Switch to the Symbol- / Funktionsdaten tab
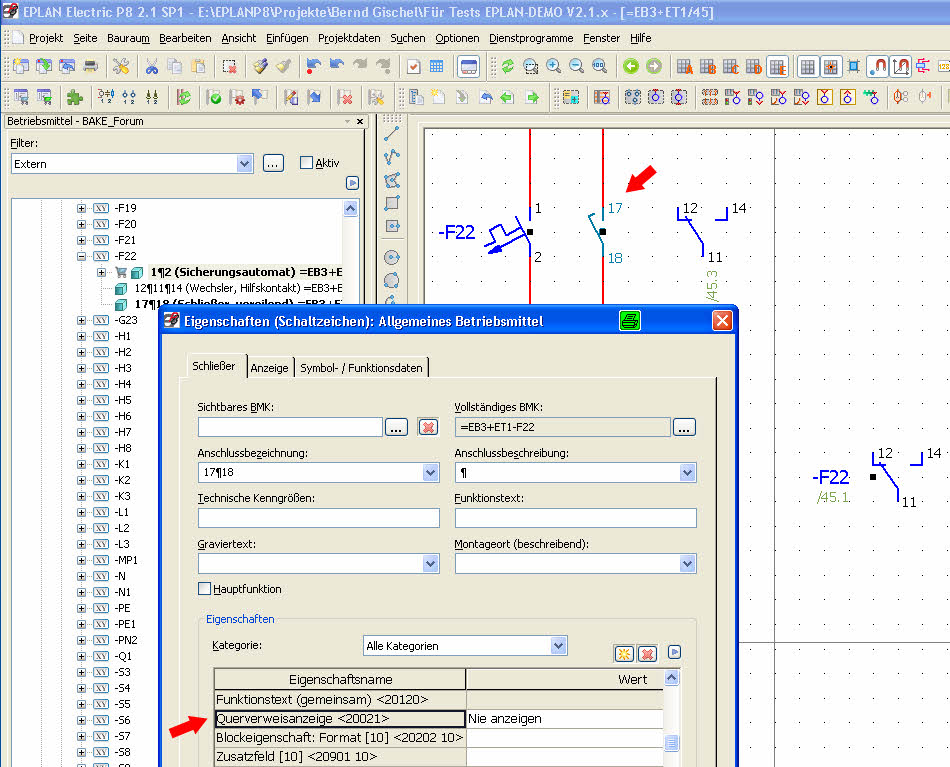The image size is (950, 767). coord(361,368)
